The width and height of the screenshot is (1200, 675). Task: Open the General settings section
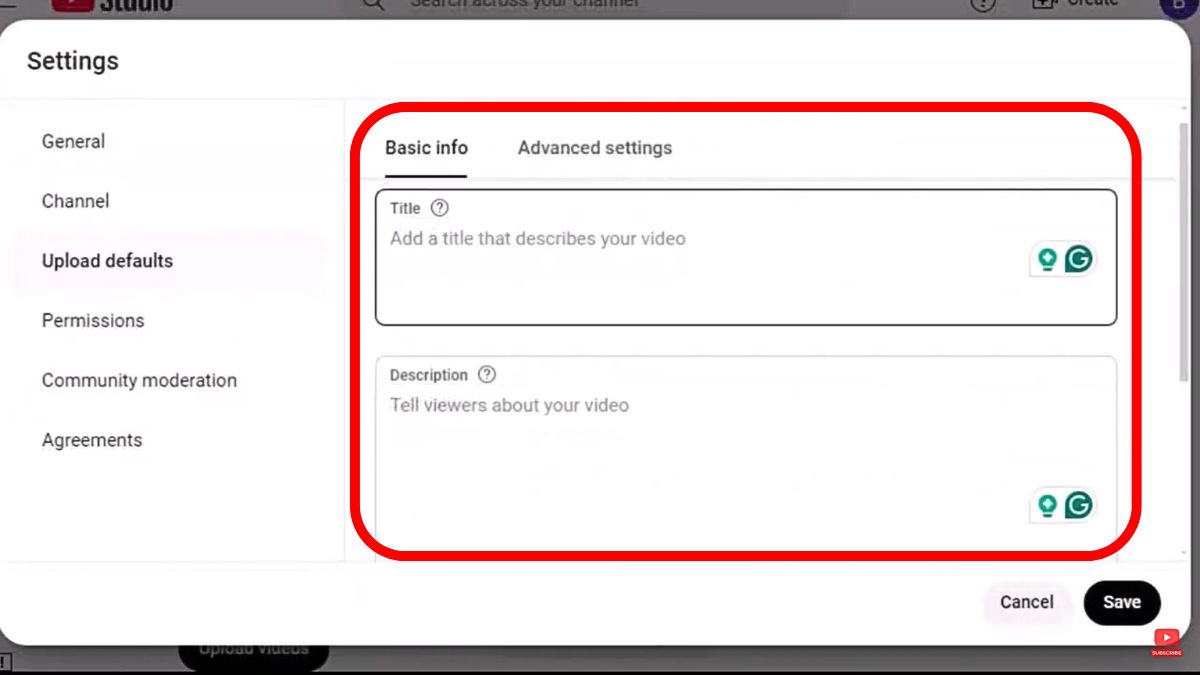[73, 141]
